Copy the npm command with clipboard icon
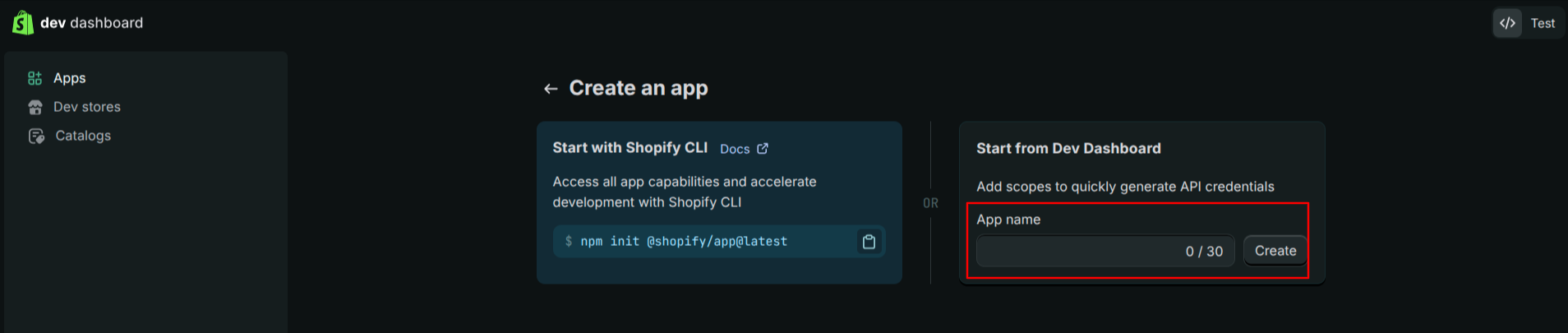The height and width of the screenshot is (333, 1568). [x=869, y=242]
